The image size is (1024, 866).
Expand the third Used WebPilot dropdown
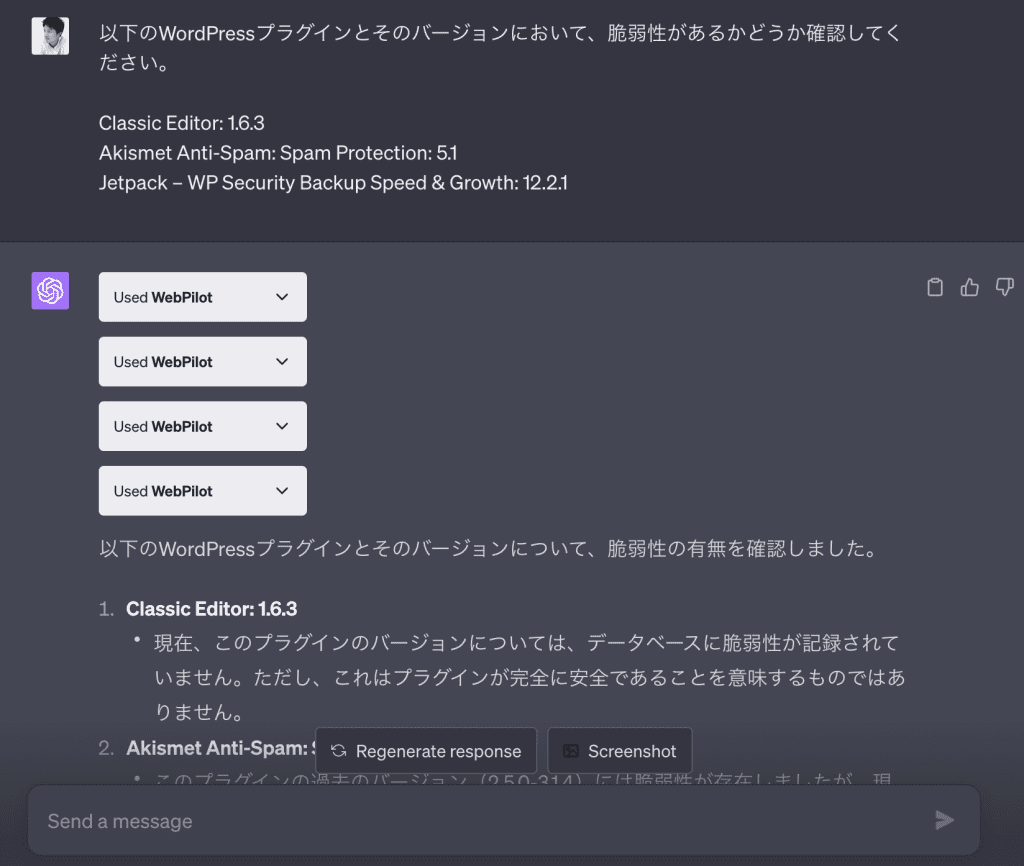[x=202, y=426]
